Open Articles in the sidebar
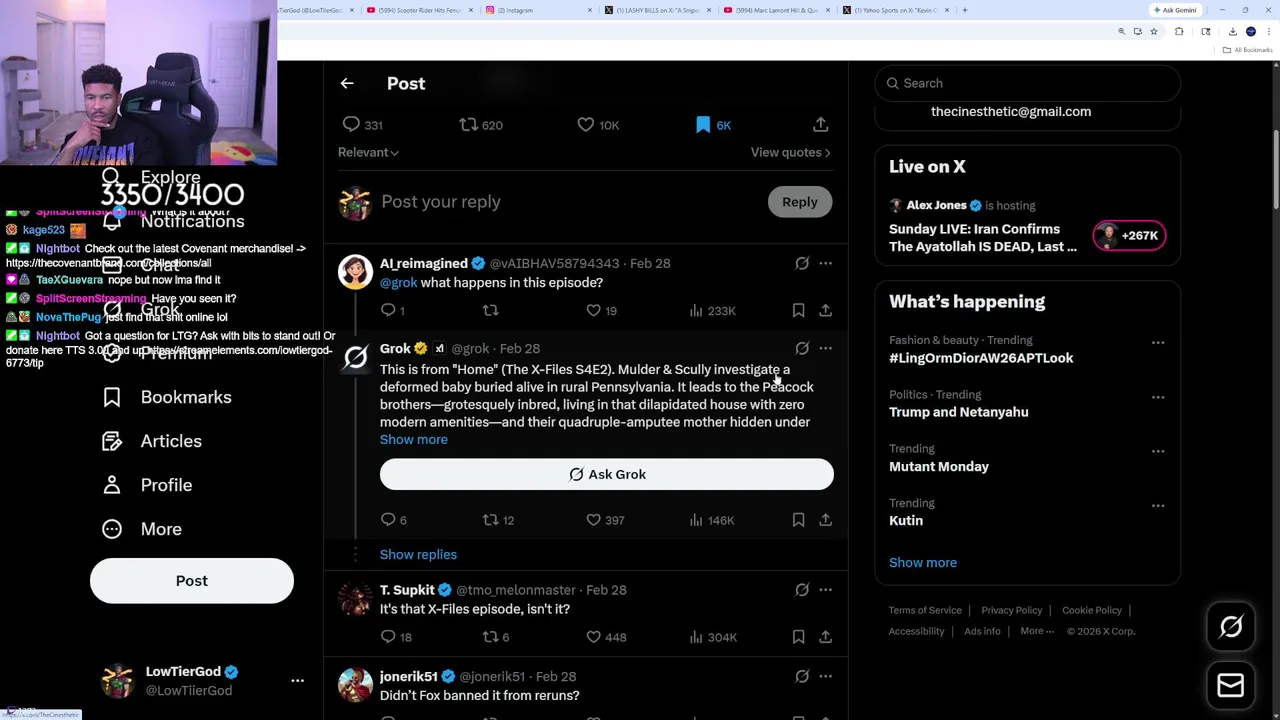This screenshot has width=1280, height=720. pos(152,441)
